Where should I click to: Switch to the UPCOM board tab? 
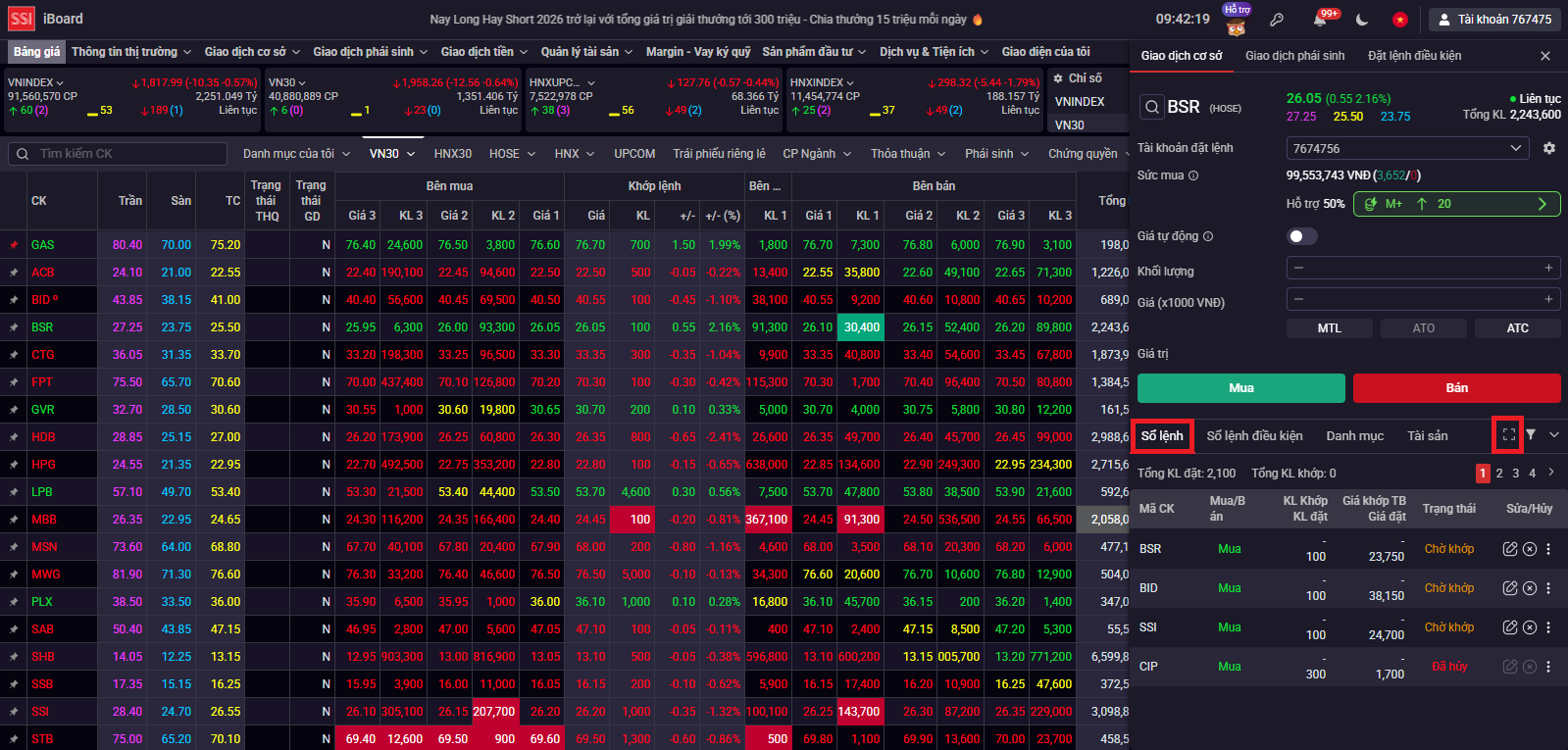[634, 154]
